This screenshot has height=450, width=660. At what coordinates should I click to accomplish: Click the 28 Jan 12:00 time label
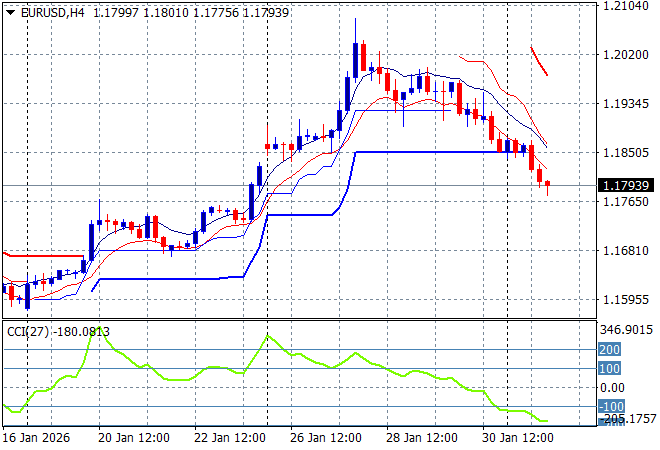422,438
